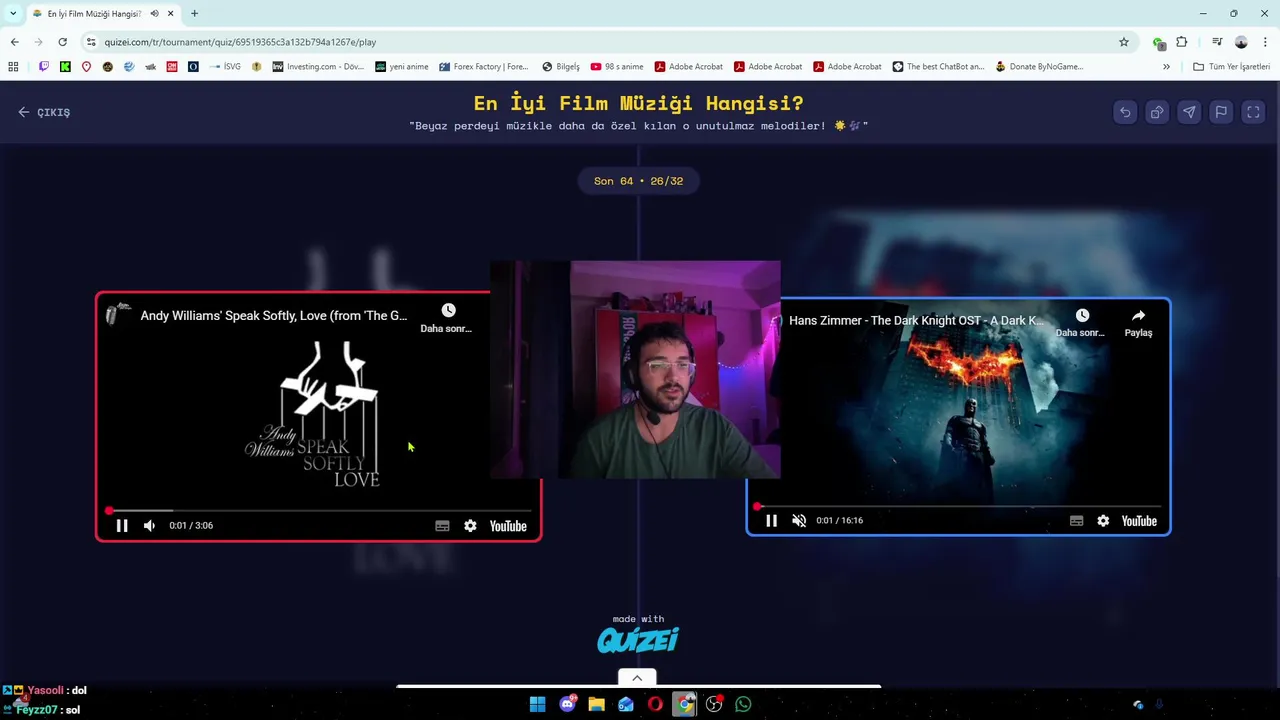The width and height of the screenshot is (1280, 720).
Task: Click the Andy Williams' Speak Softly, Love title
Action: (x=273, y=315)
